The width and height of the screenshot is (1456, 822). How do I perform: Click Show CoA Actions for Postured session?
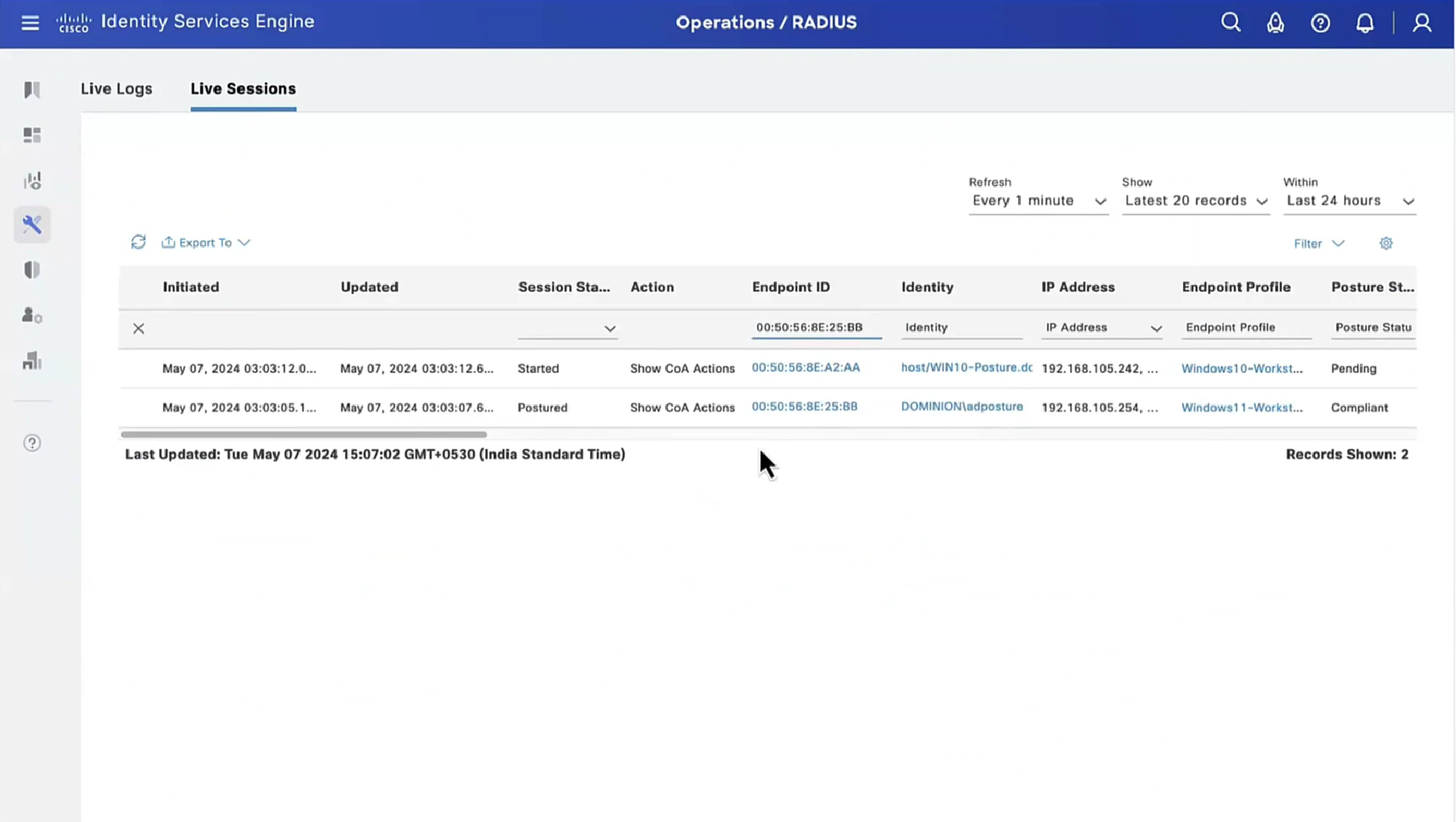(x=682, y=407)
